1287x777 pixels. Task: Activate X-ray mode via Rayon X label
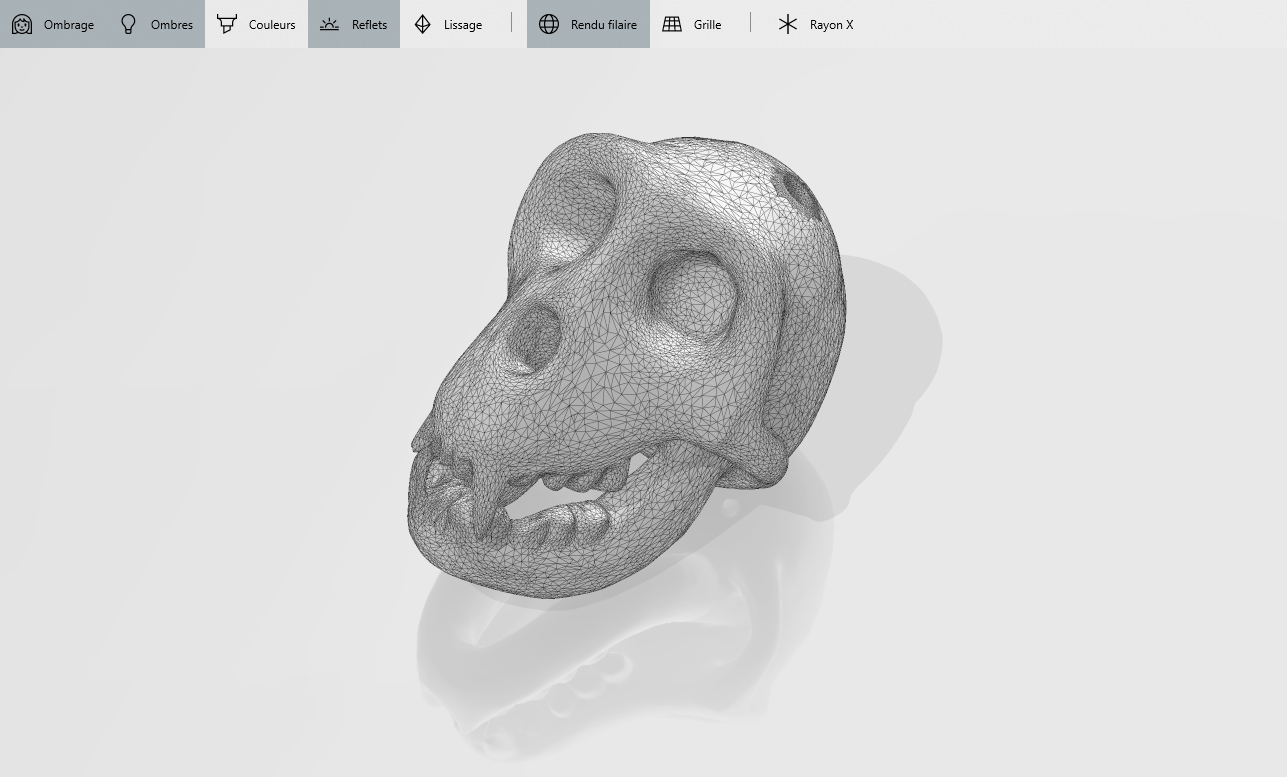click(831, 25)
